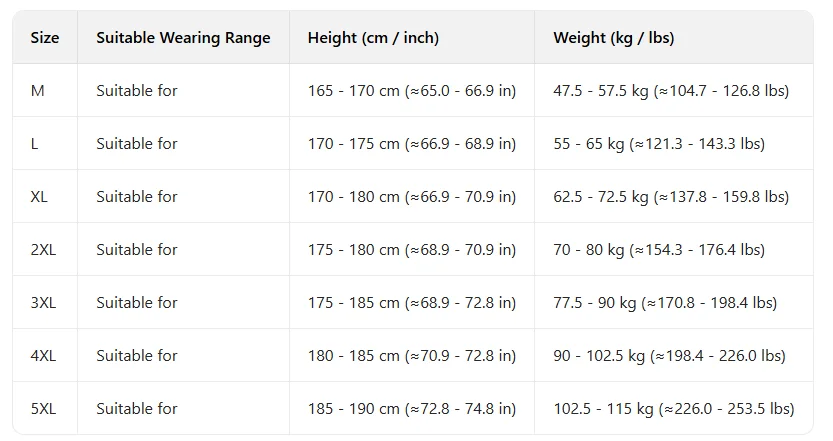Click the 185 - 190 cm height cell
The width and height of the screenshot is (833, 441).
(411, 409)
